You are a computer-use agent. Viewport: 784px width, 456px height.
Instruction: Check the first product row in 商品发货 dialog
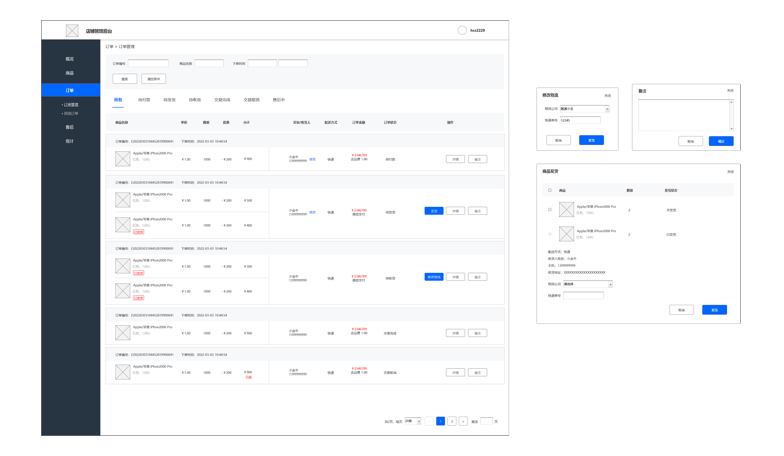[x=549, y=209]
